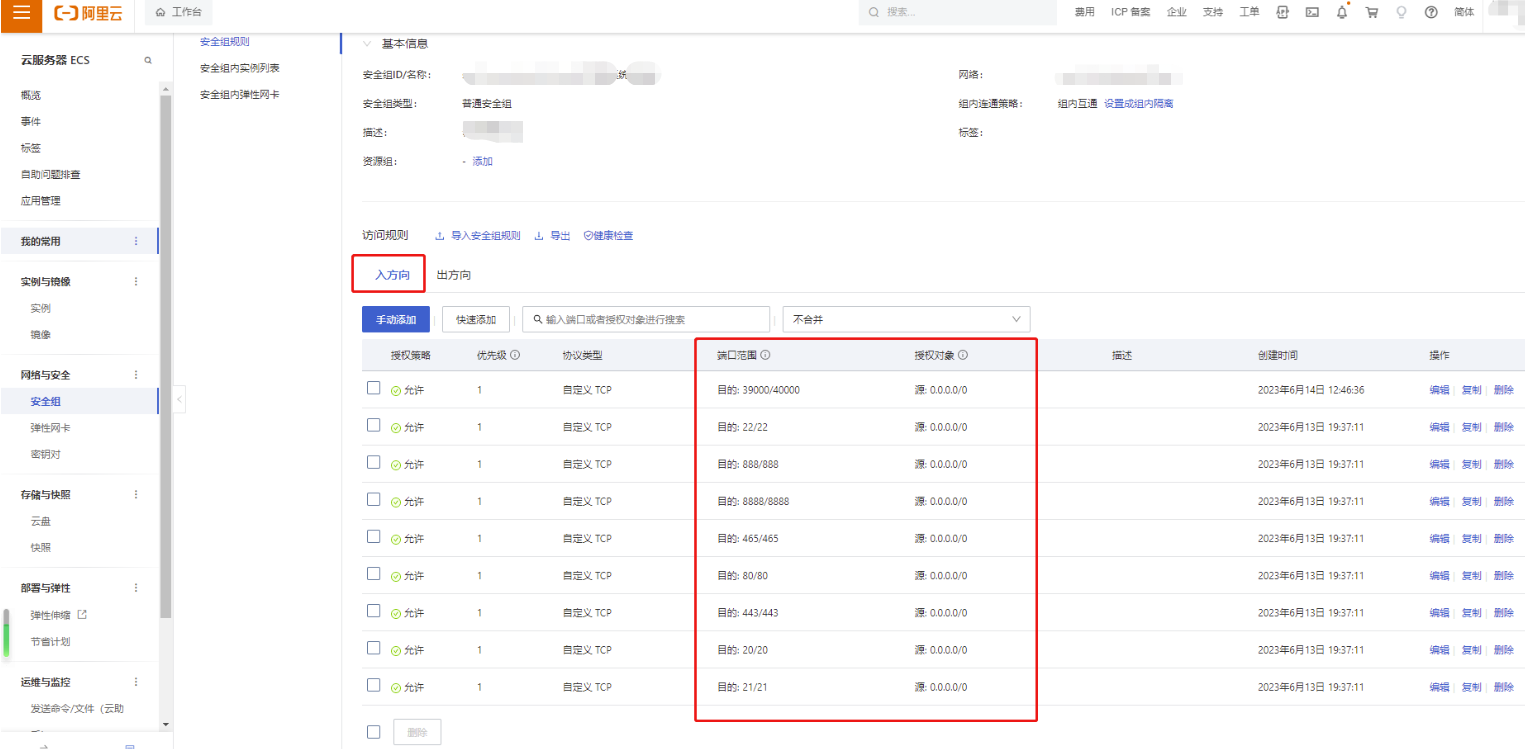The width and height of the screenshot is (1525, 749).
Task: Click the lightbulb icon in top bar
Action: [1401, 13]
